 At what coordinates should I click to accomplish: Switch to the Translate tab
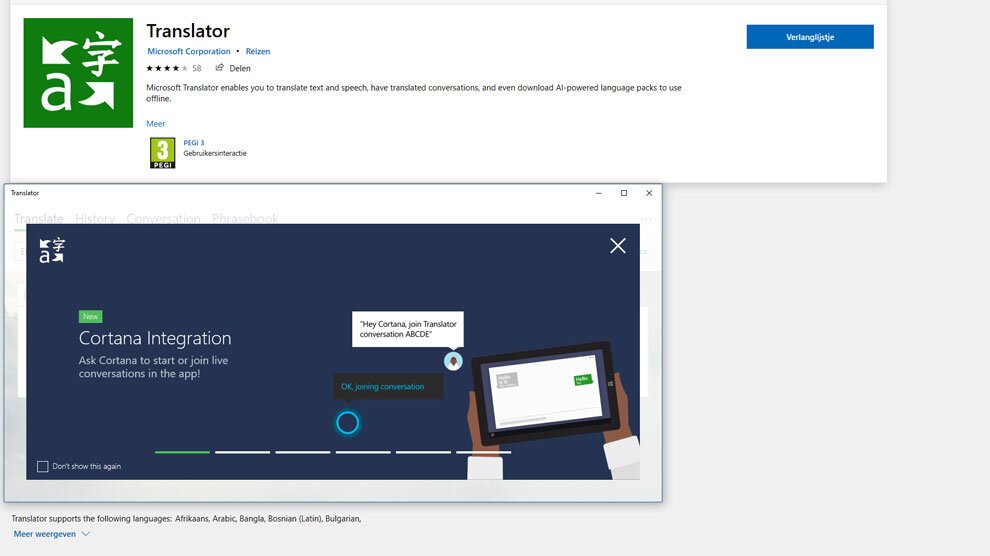39,218
